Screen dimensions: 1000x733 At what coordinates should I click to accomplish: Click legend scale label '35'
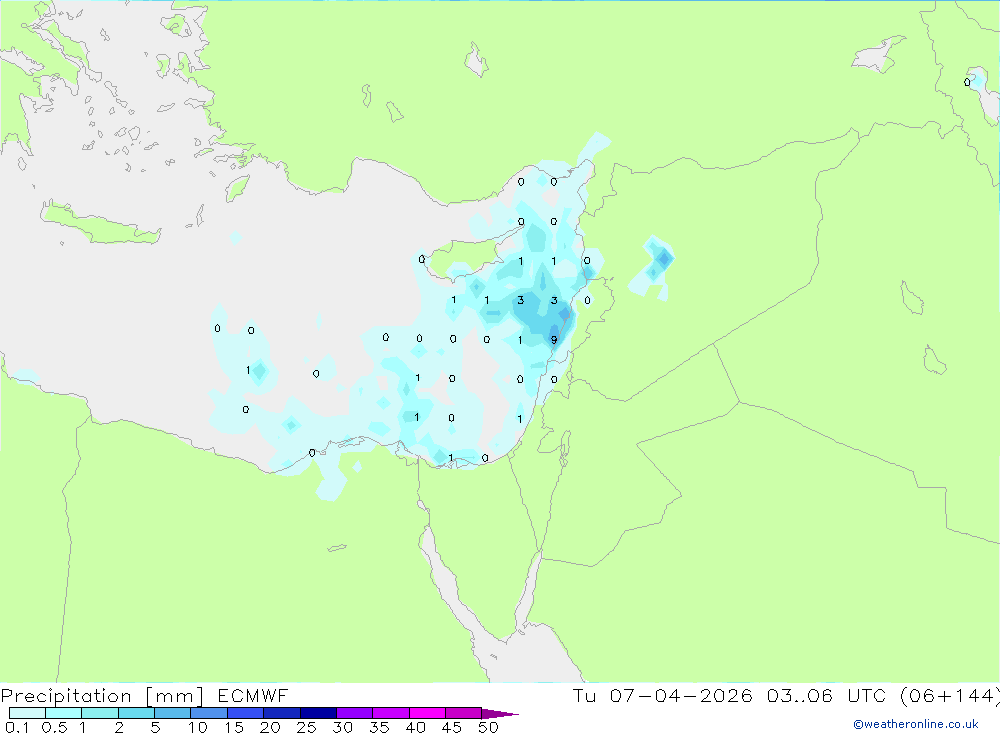pos(379,727)
